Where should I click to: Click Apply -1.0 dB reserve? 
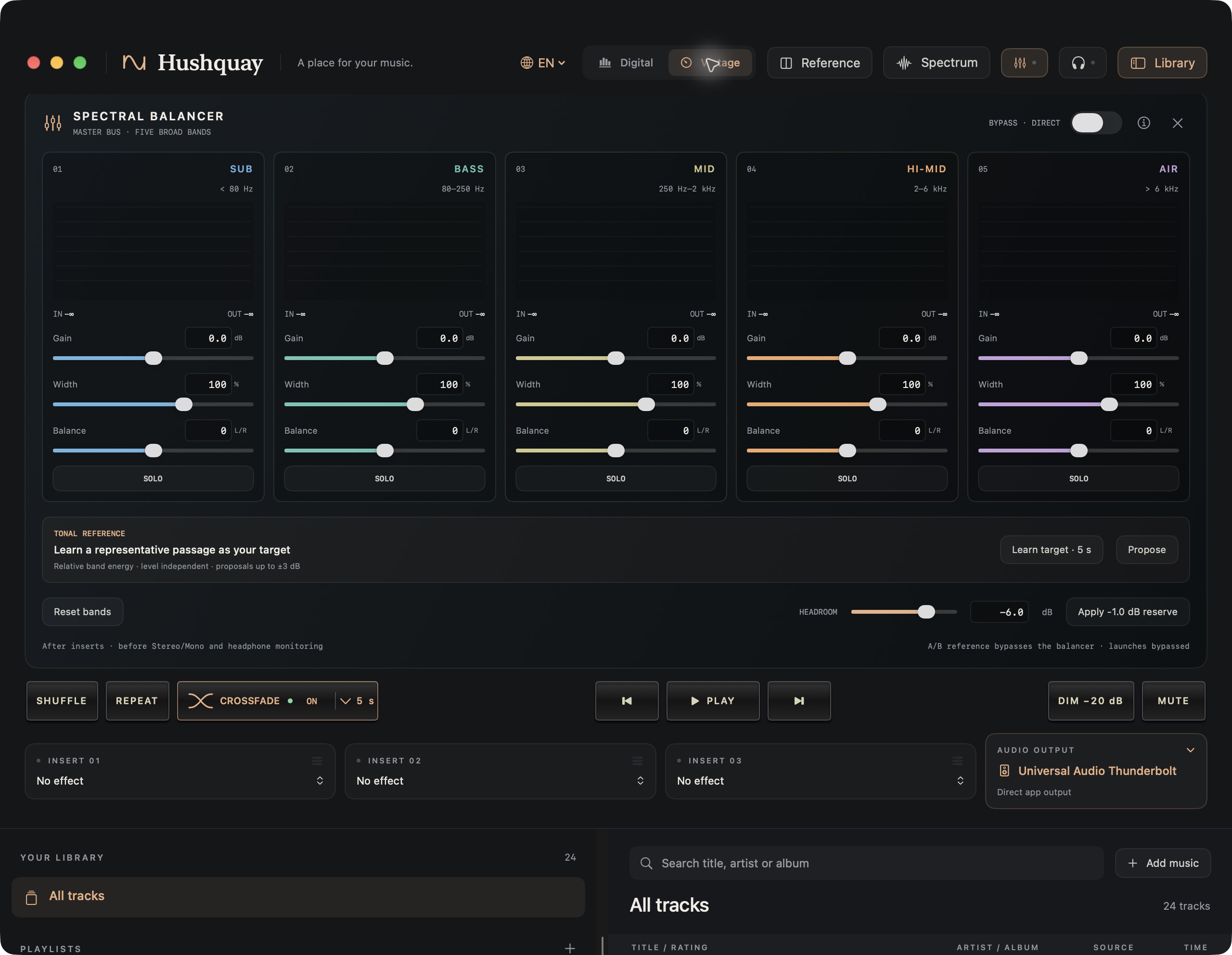tap(1127, 611)
